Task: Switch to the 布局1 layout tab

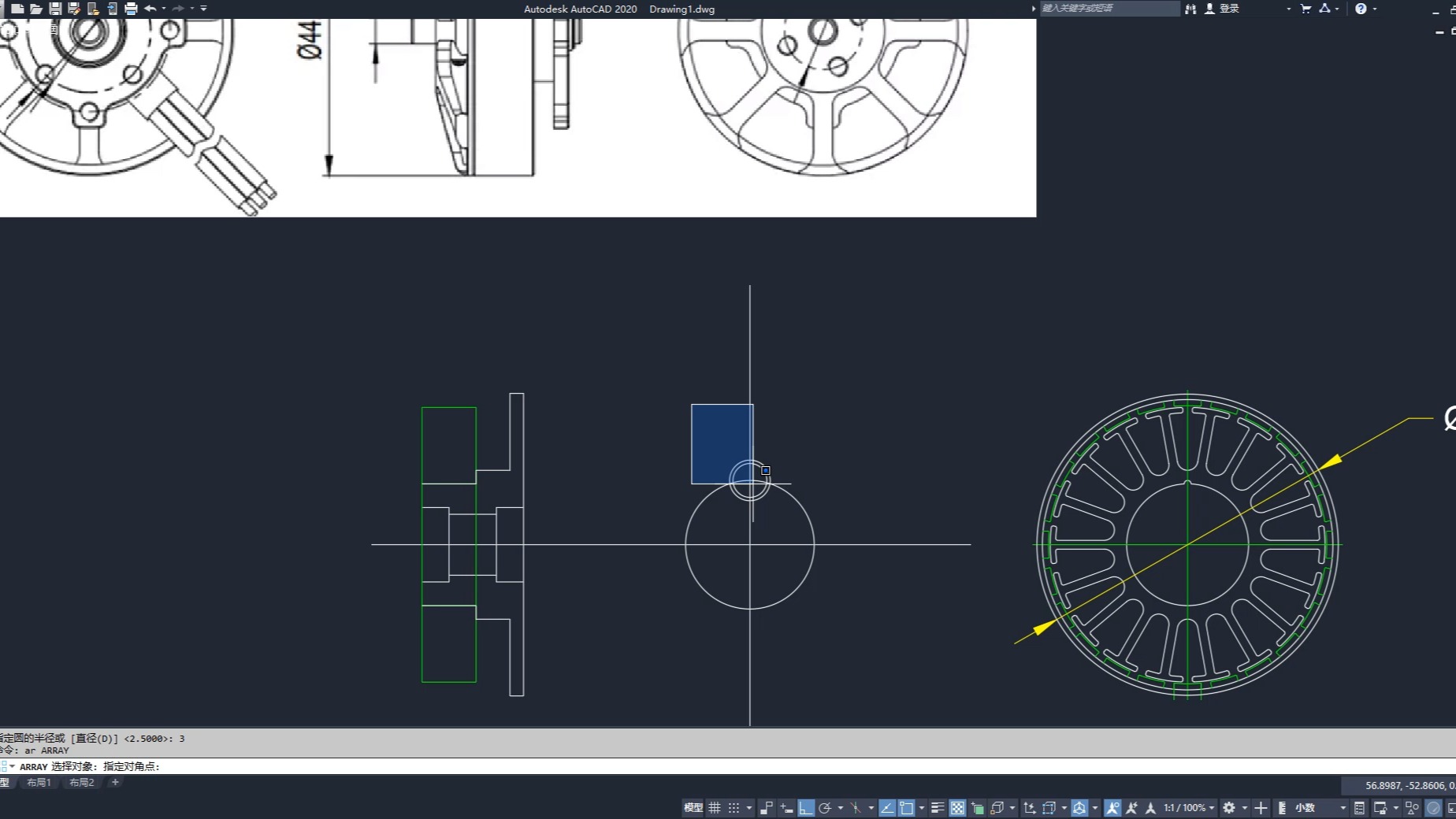Action: [39, 783]
